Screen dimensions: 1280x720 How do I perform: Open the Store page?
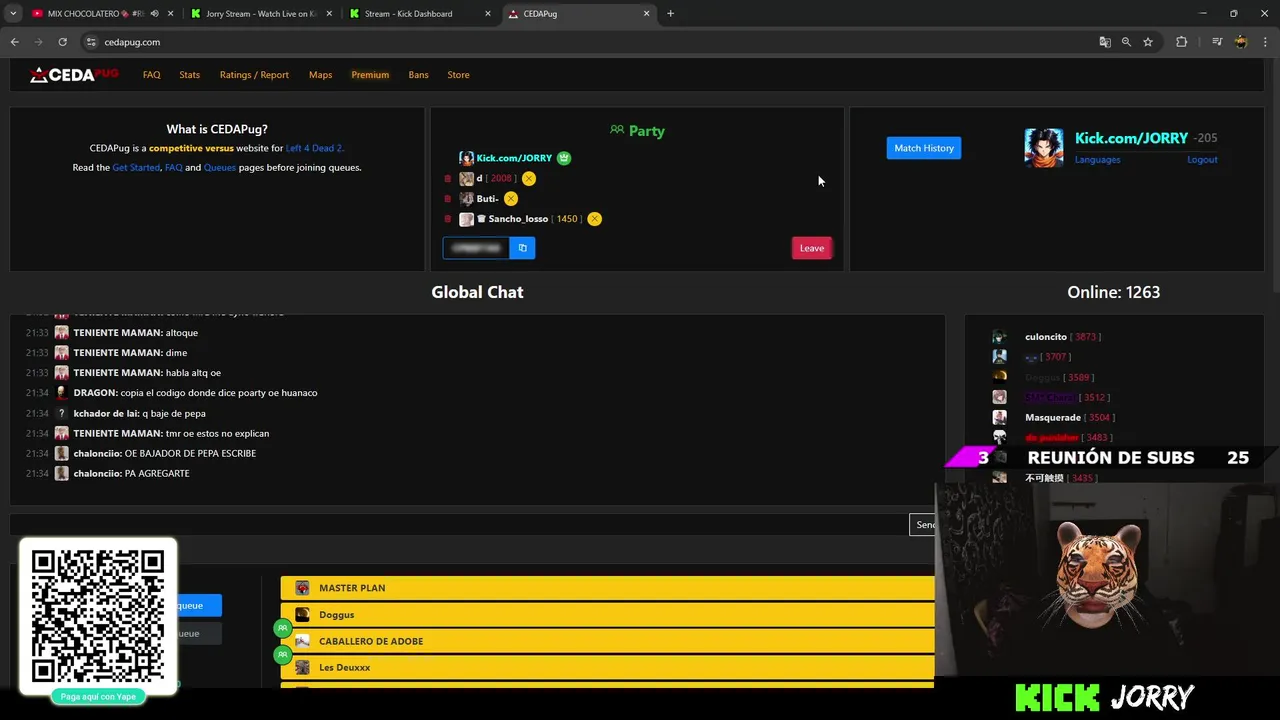point(458,75)
